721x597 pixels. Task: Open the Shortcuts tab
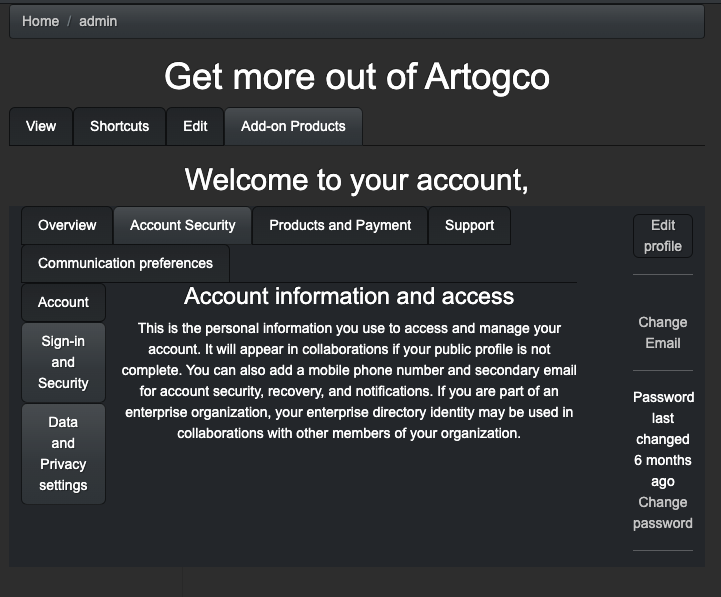(120, 126)
